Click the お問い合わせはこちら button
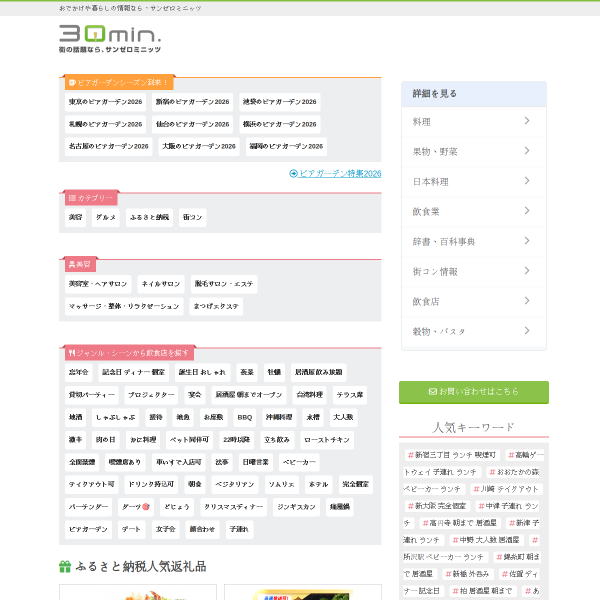 click(x=474, y=392)
